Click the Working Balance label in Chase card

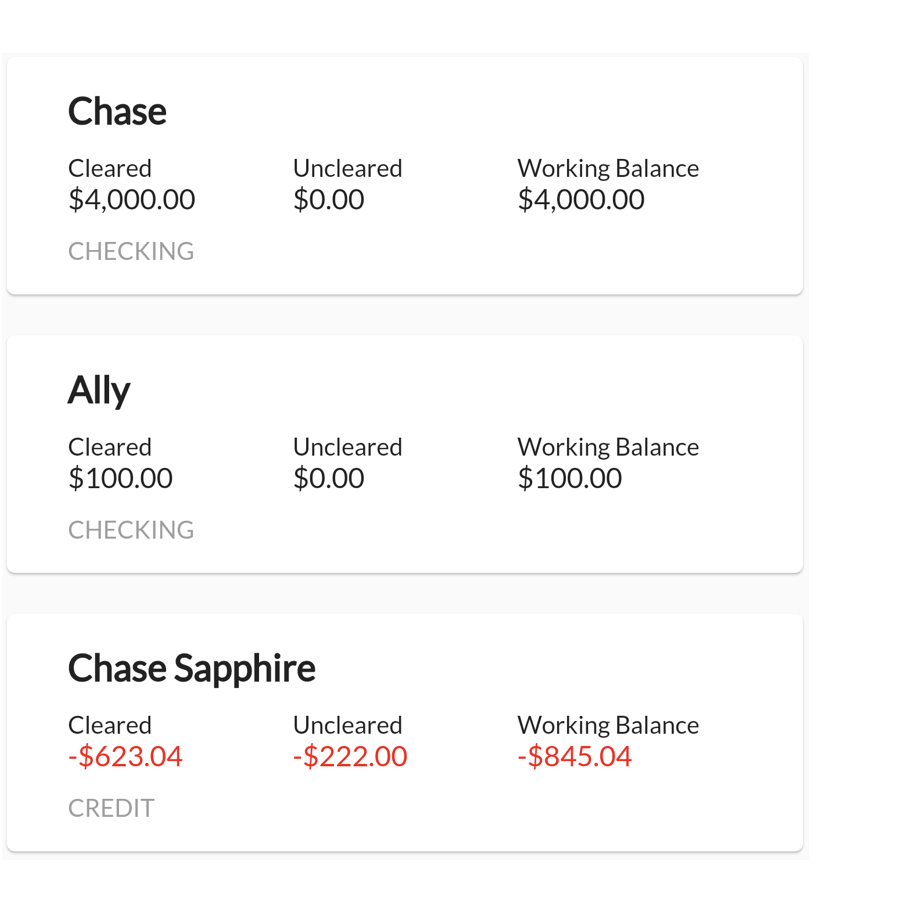pos(607,168)
